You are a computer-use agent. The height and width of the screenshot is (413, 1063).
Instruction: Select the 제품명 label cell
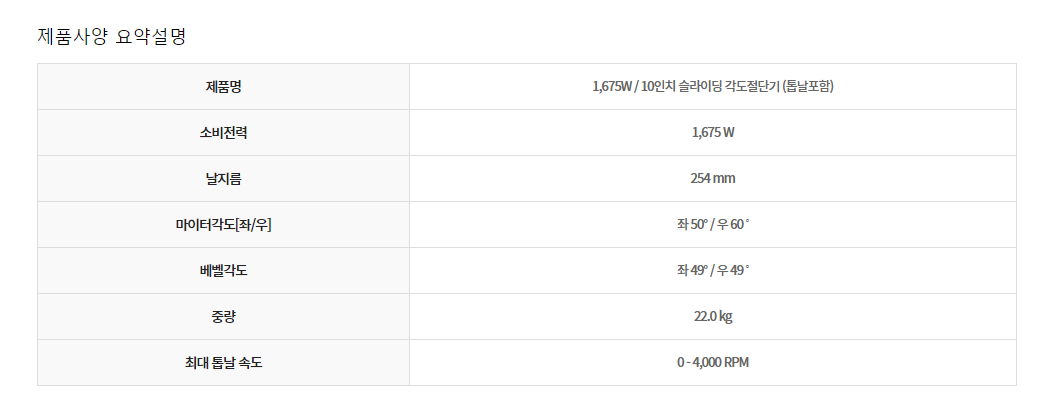223,87
